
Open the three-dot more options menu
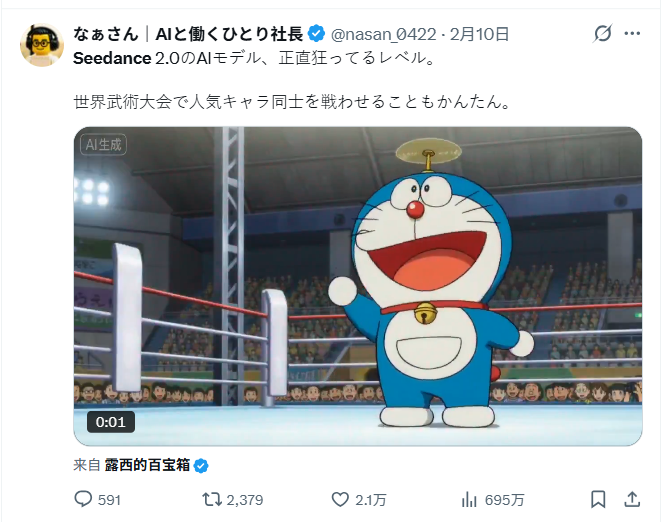[632, 33]
